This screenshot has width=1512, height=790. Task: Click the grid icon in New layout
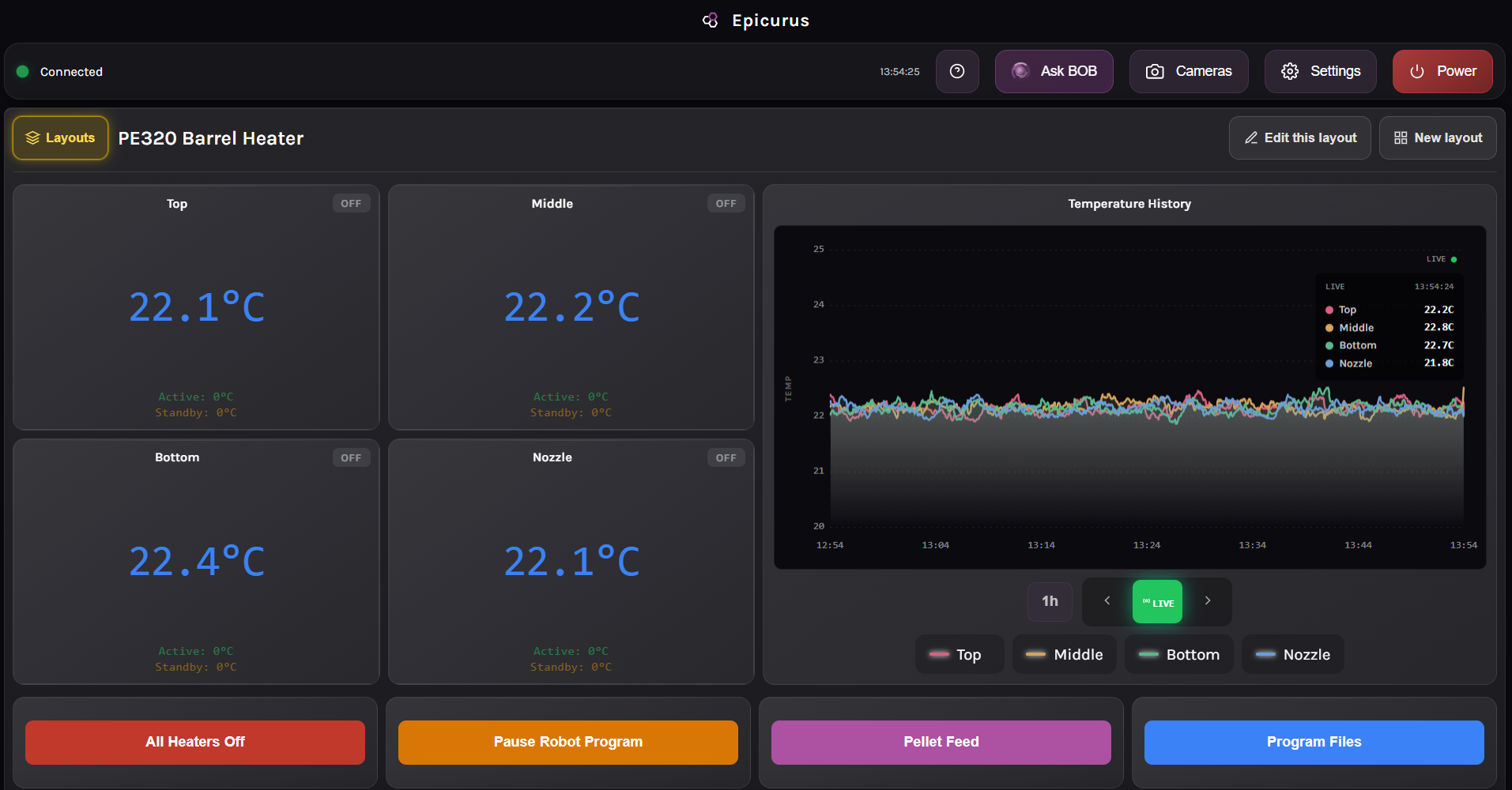1401,137
